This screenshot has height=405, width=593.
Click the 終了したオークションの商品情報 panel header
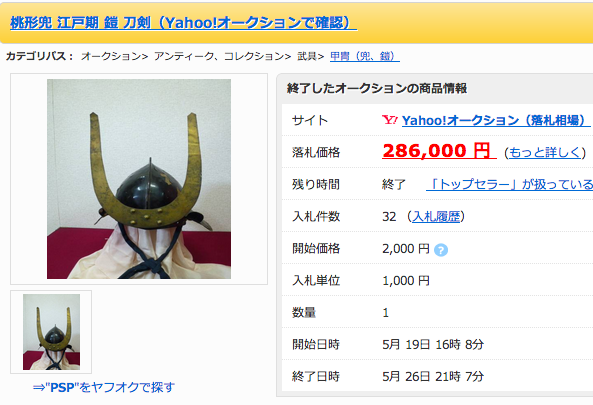(377, 88)
